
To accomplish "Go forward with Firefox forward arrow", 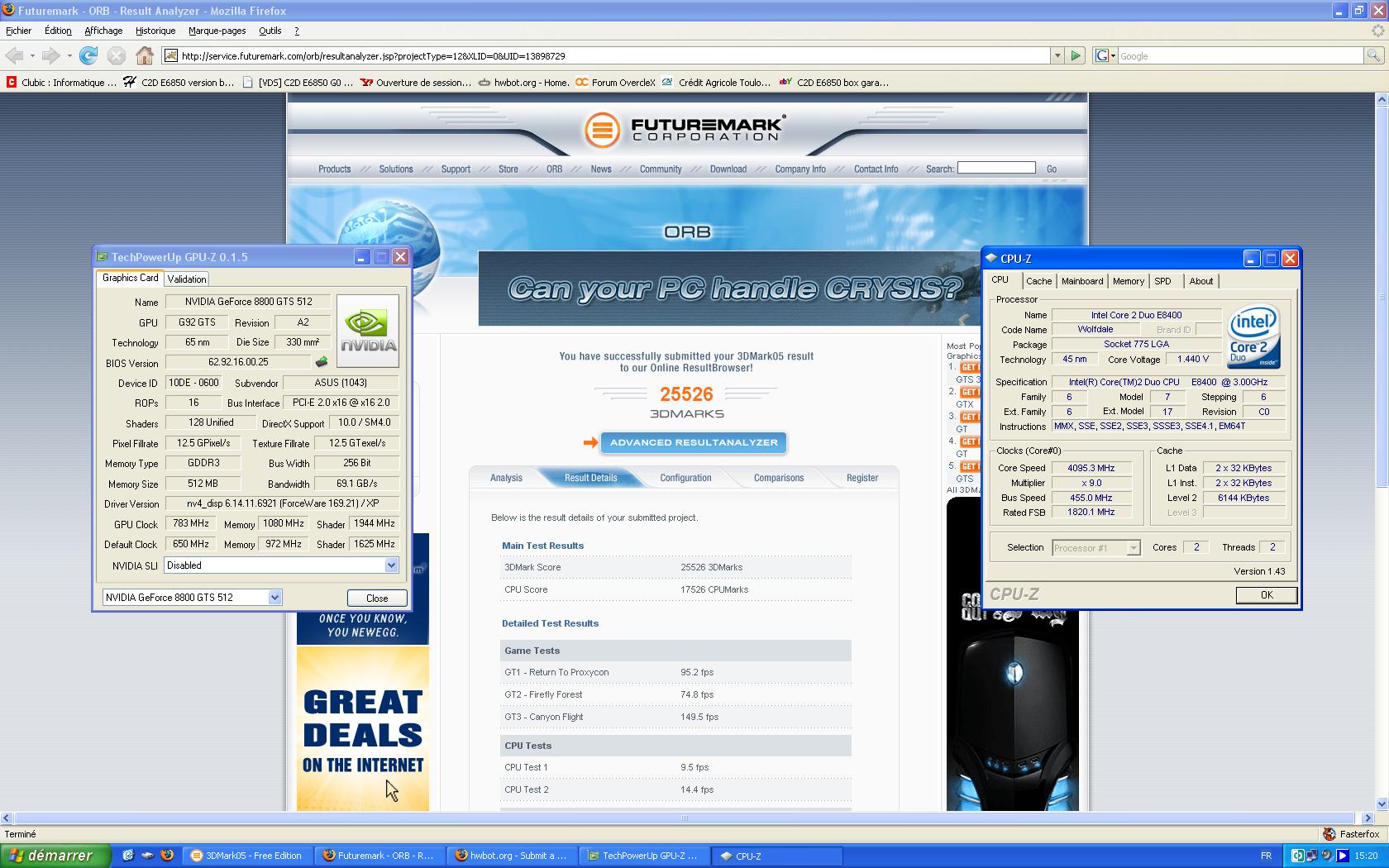I will click(x=51, y=55).
